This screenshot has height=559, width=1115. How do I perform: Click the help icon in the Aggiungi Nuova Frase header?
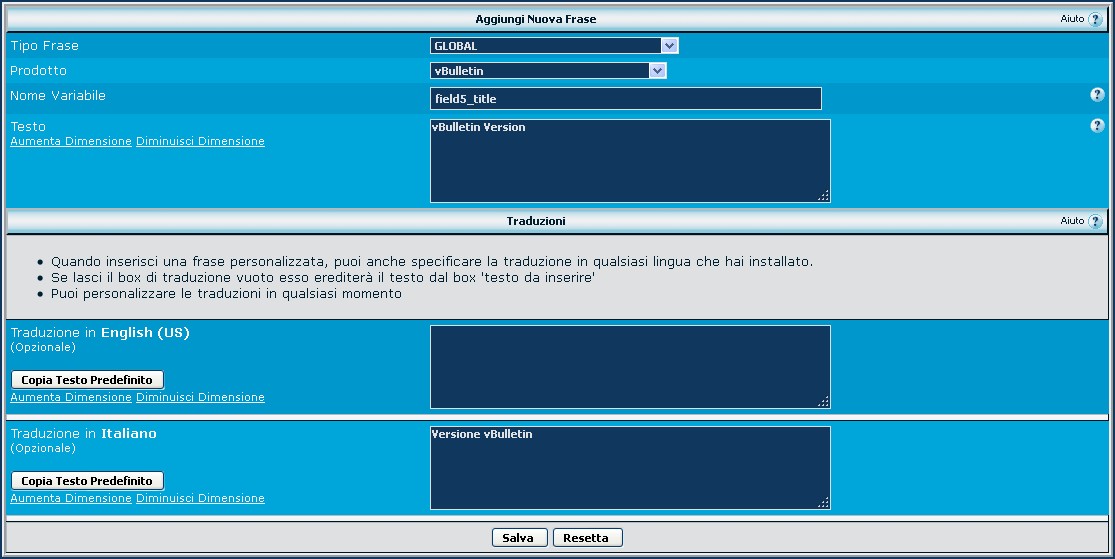1095,19
